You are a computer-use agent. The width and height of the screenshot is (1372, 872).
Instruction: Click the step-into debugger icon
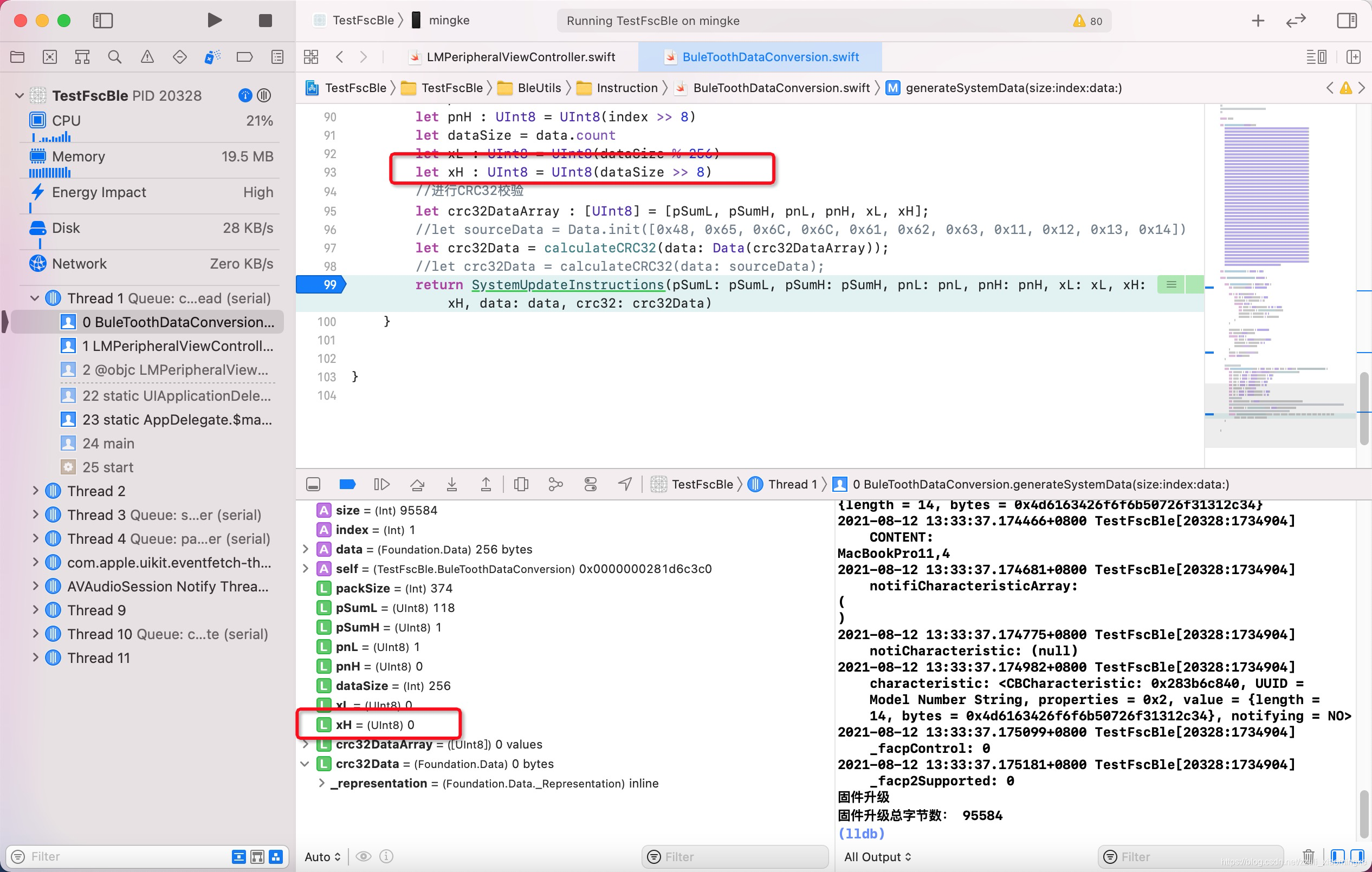(x=451, y=484)
